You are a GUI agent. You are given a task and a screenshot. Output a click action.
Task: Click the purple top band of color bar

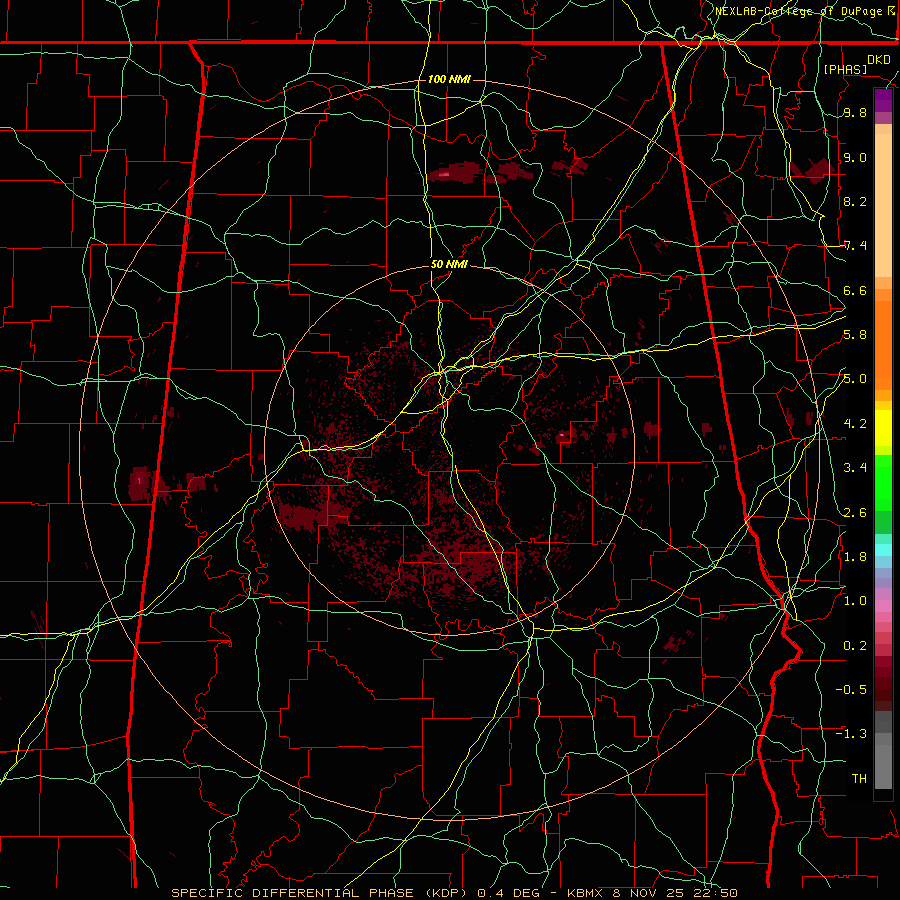(x=883, y=100)
